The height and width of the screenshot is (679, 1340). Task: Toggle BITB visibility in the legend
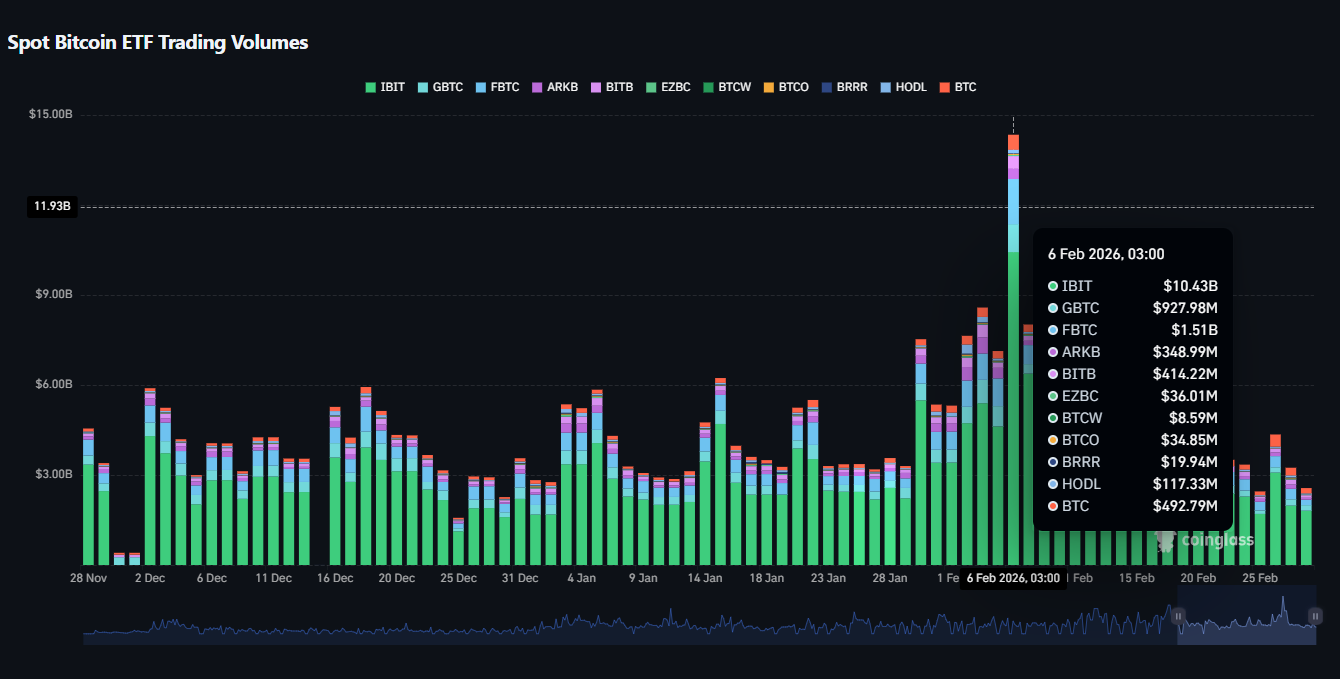[x=613, y=87]
